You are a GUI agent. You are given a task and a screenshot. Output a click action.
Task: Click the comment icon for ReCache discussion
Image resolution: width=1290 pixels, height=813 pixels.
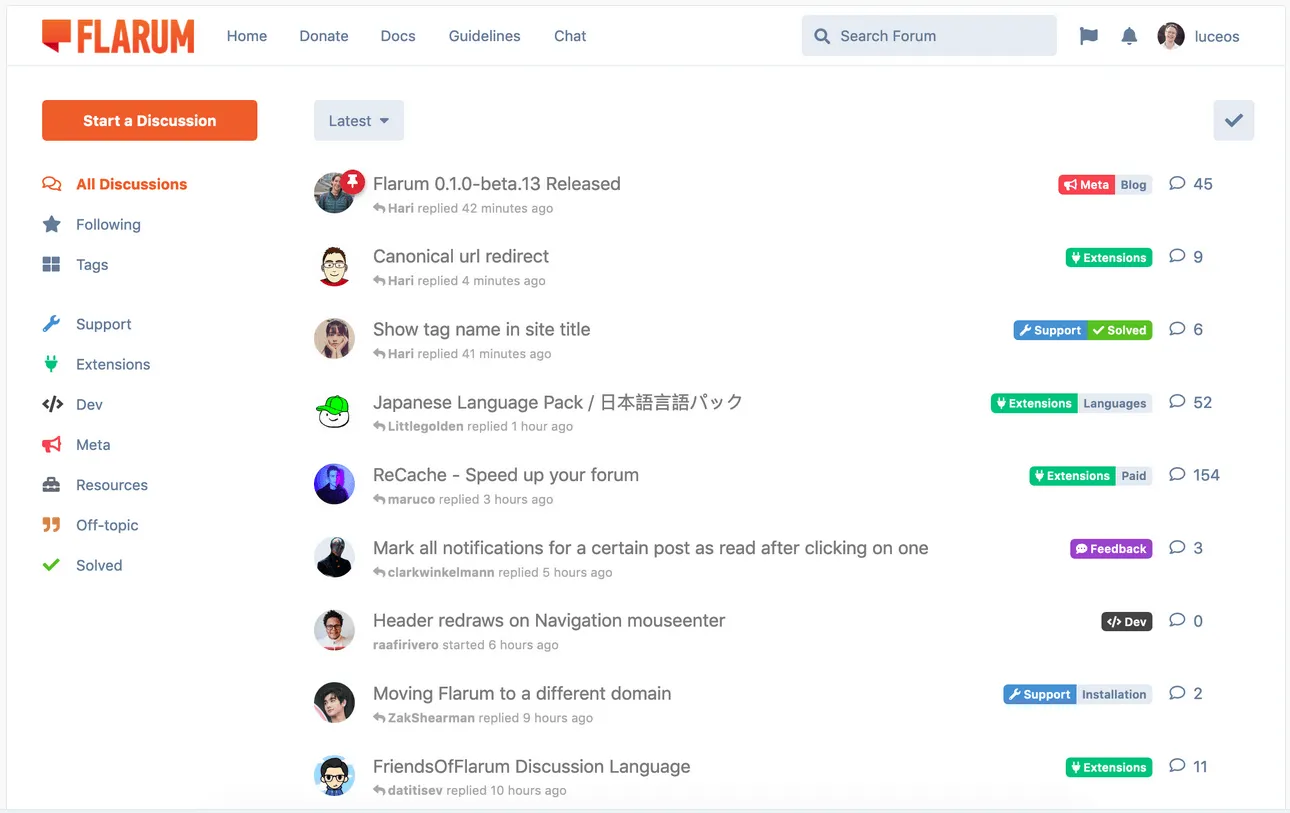(x=1177, y=474)
